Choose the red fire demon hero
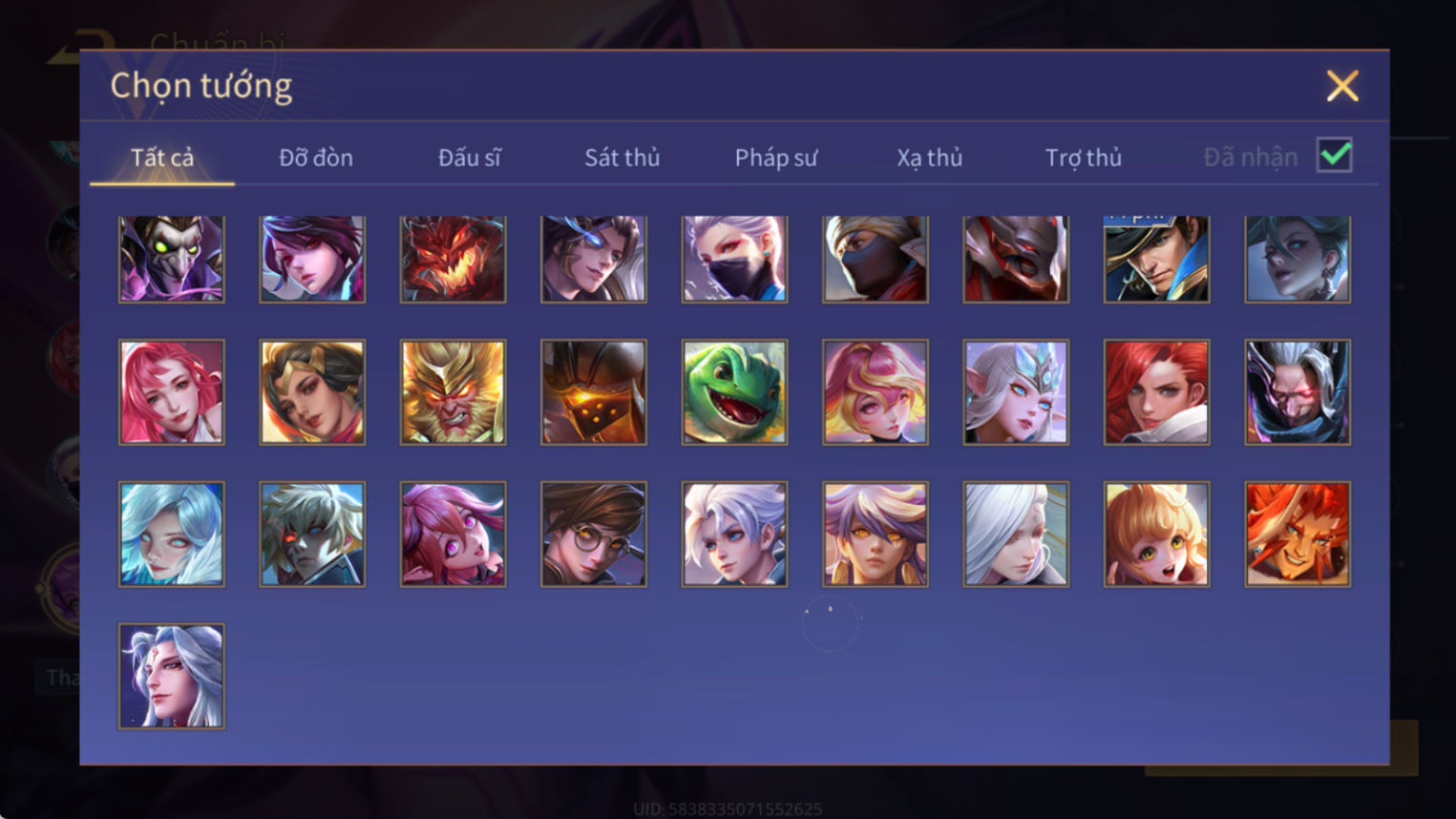 (453, 259)
